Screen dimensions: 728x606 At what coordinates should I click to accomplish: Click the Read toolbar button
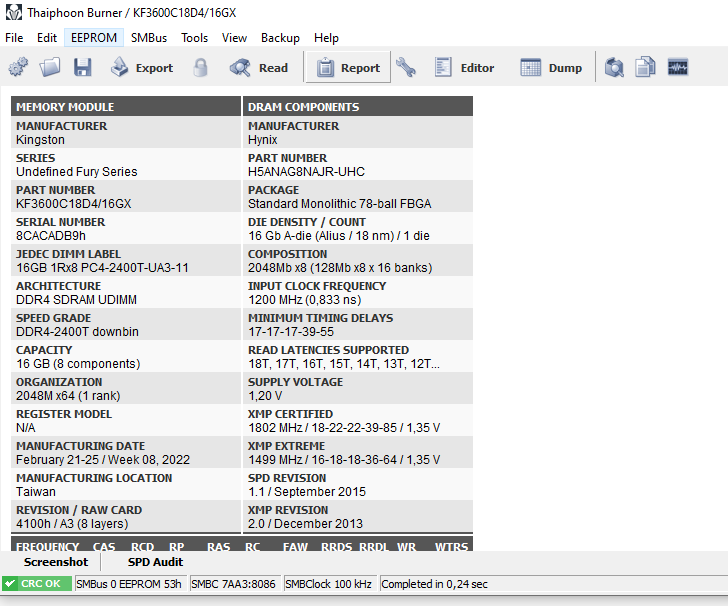pos(259,67)
